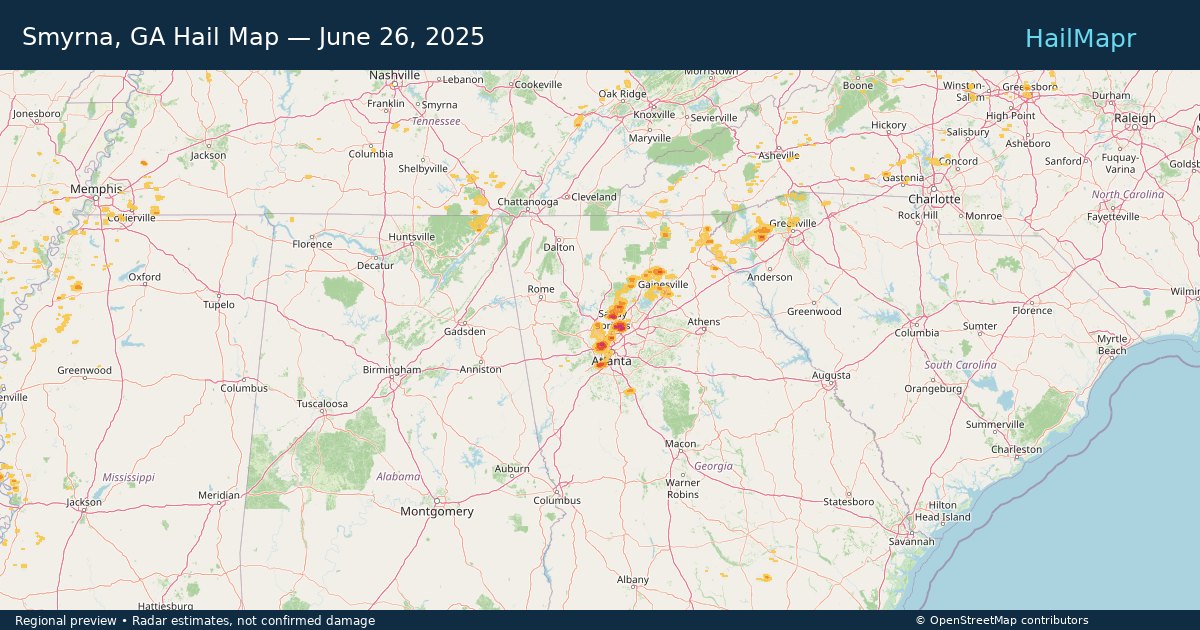
Task: Select the Gadsden city label
Action: [464, 332]
